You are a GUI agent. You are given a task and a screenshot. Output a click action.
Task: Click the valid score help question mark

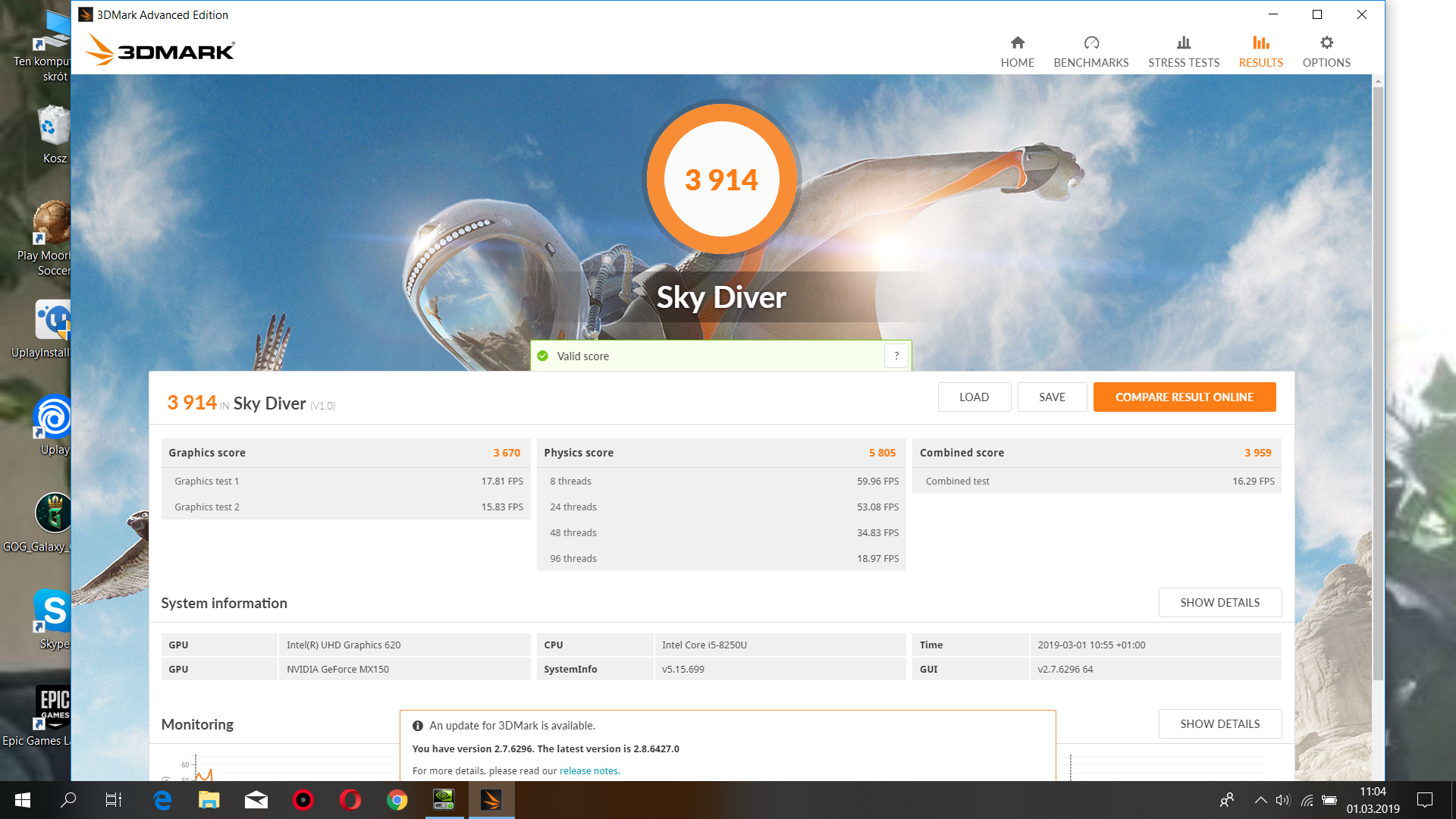tap(896, 356)
